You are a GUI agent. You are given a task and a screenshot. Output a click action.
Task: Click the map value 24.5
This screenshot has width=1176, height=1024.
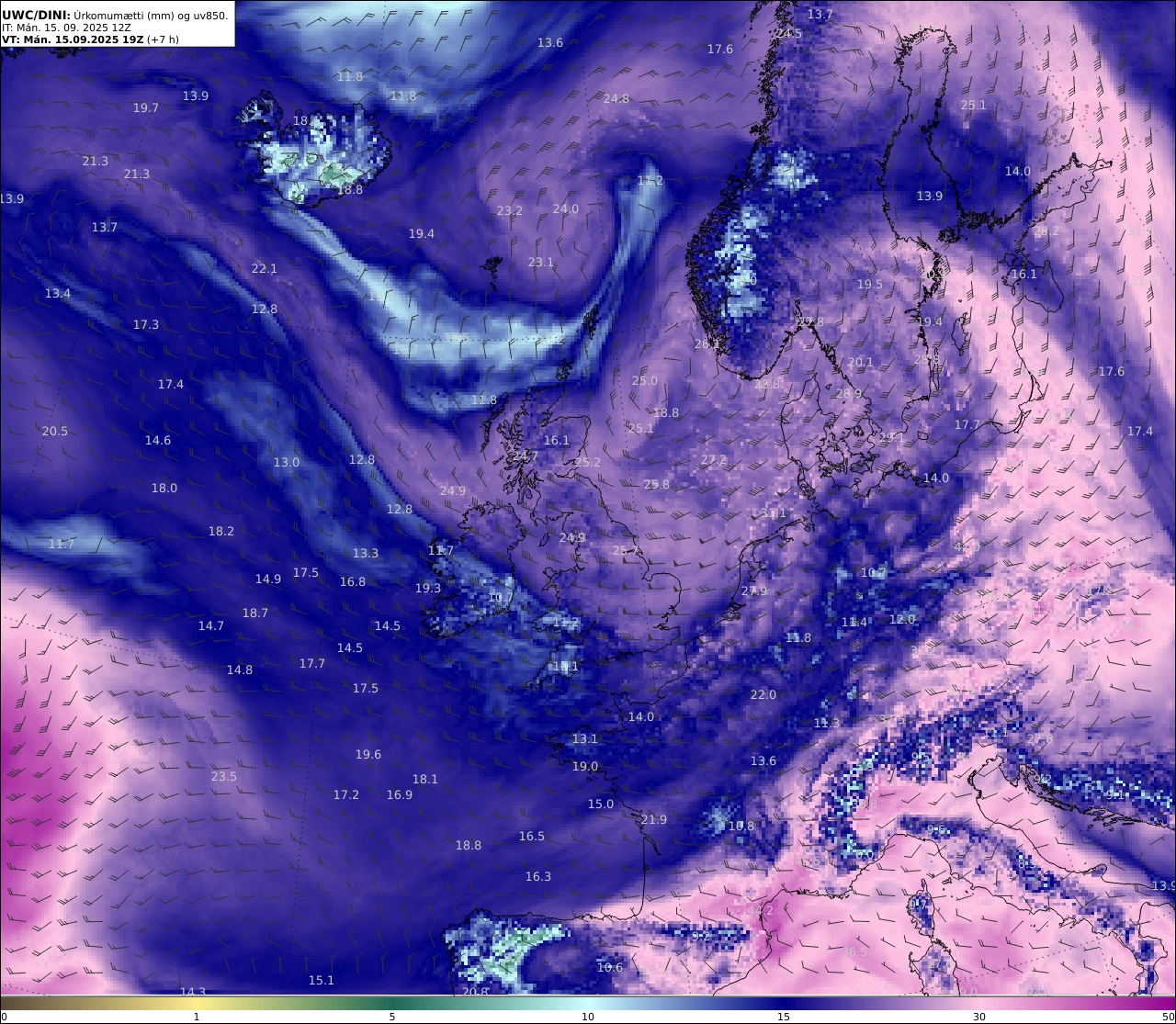coord(789,34)
